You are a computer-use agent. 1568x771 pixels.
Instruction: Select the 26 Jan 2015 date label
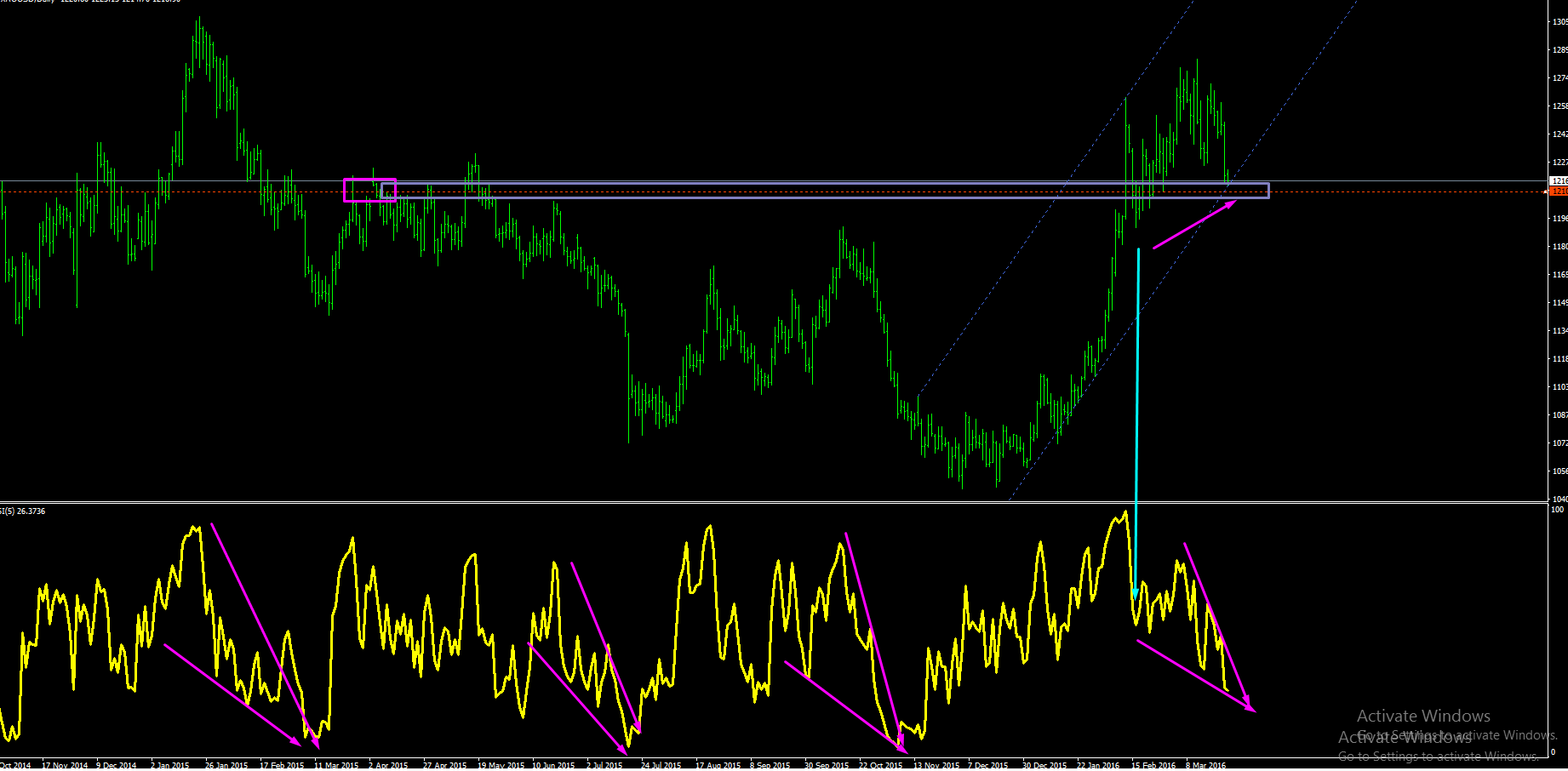point(226,765)
